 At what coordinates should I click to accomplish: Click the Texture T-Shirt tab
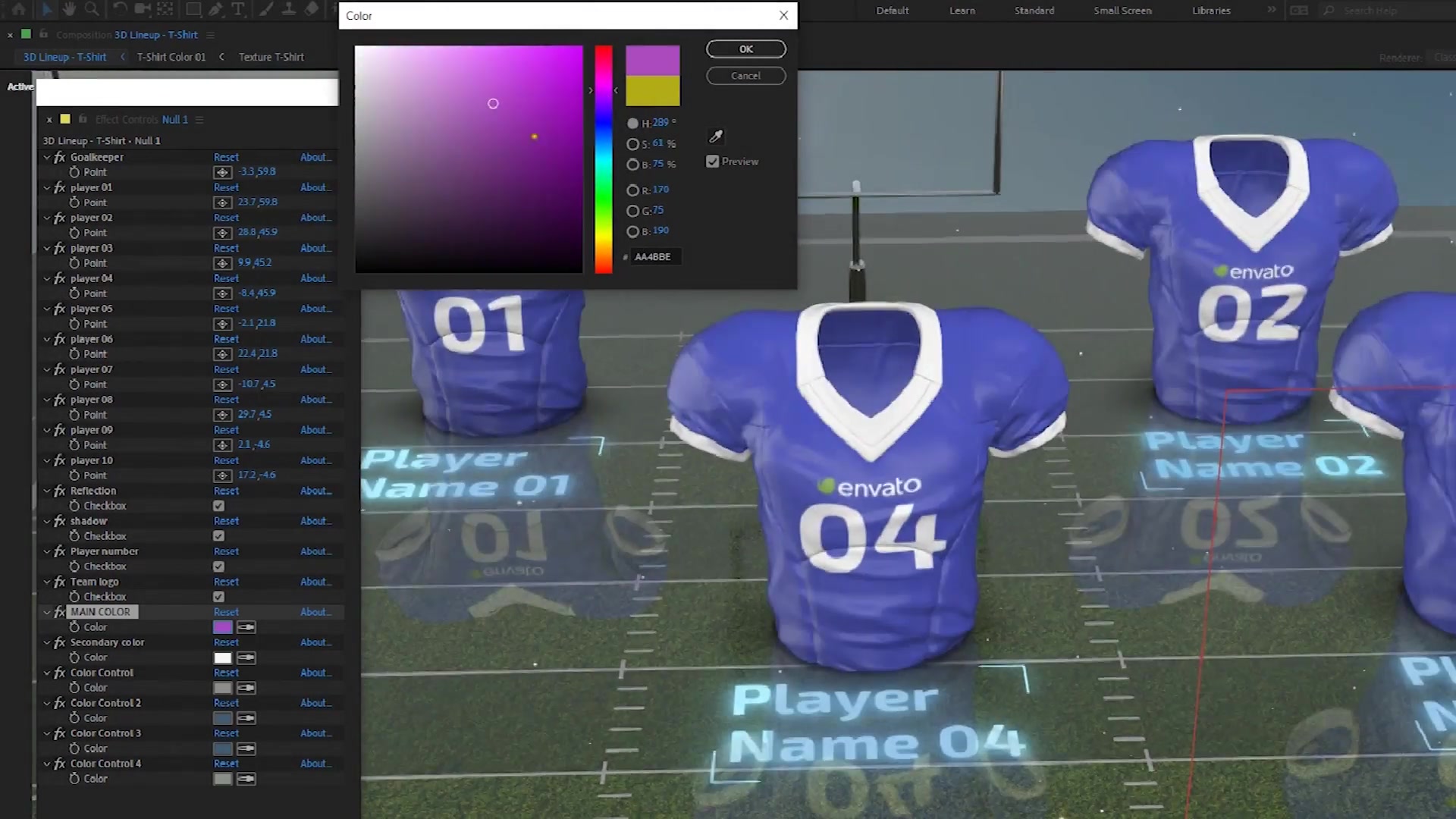pos(271,56)
